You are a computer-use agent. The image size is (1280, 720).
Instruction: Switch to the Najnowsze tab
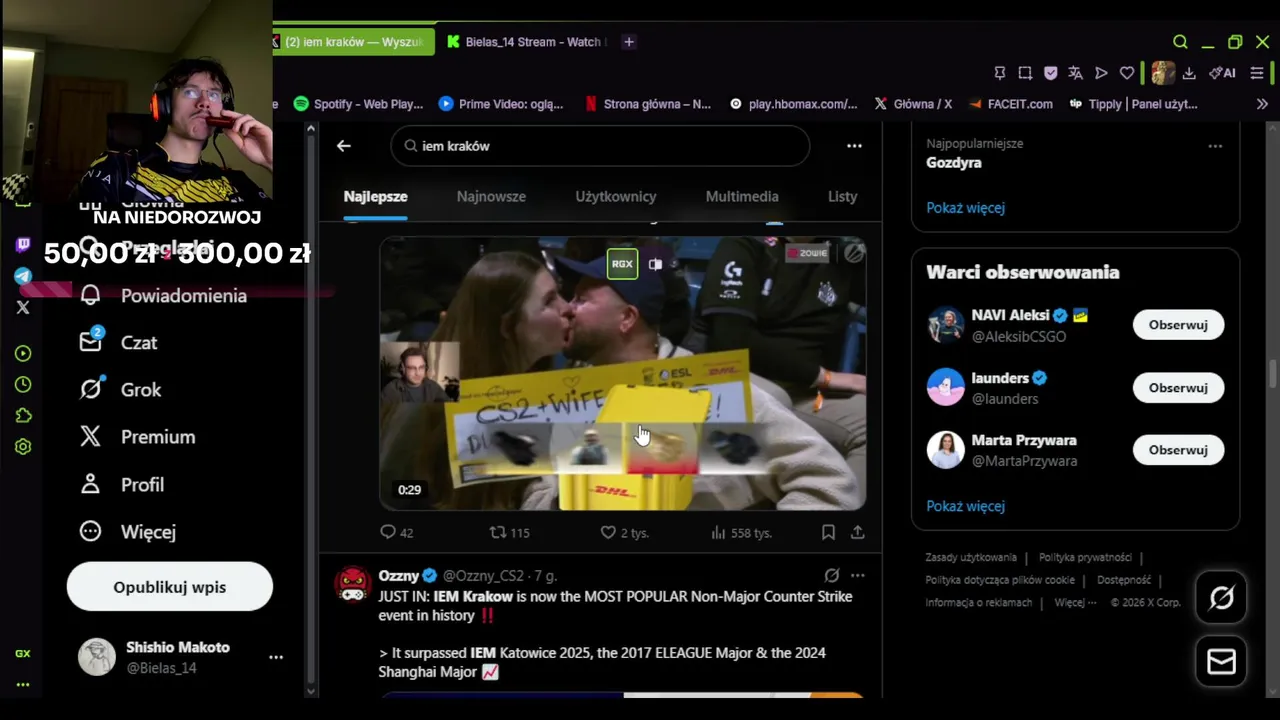click(x=491, y=197)
